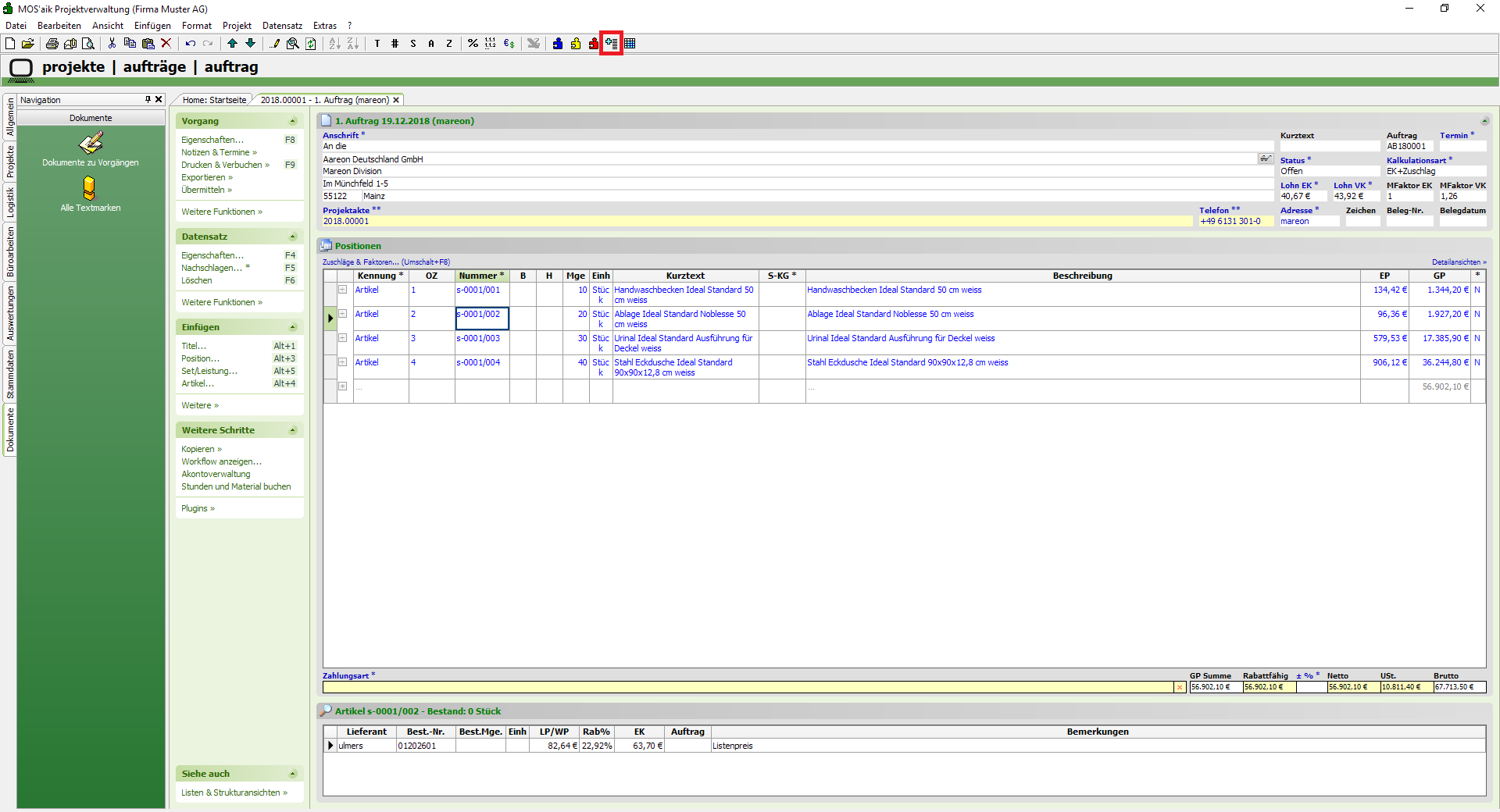Click the Zuschläge & Faktoren link
Image resolution: width=1500 pixels, height=812 pixels.
360,262
